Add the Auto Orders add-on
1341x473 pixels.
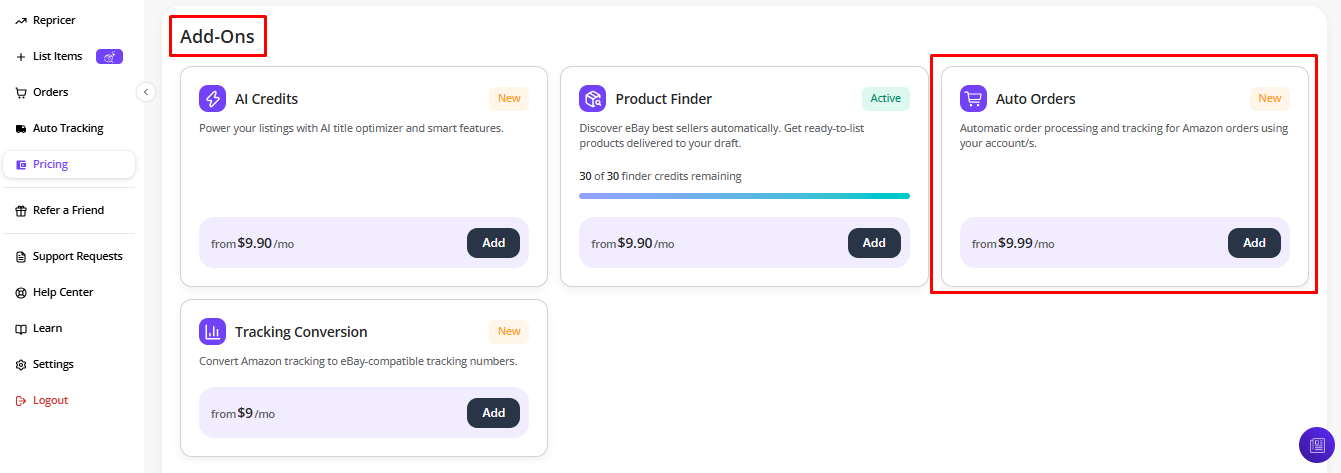click(x=1254, y=243)
